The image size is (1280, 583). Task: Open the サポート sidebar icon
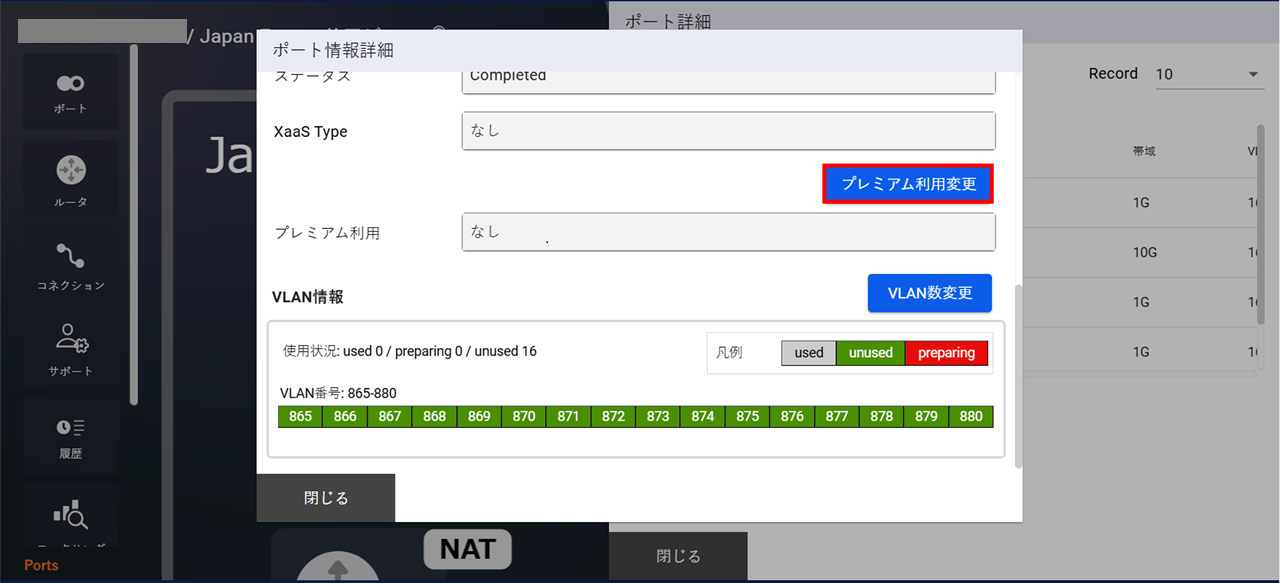(70, 350)
